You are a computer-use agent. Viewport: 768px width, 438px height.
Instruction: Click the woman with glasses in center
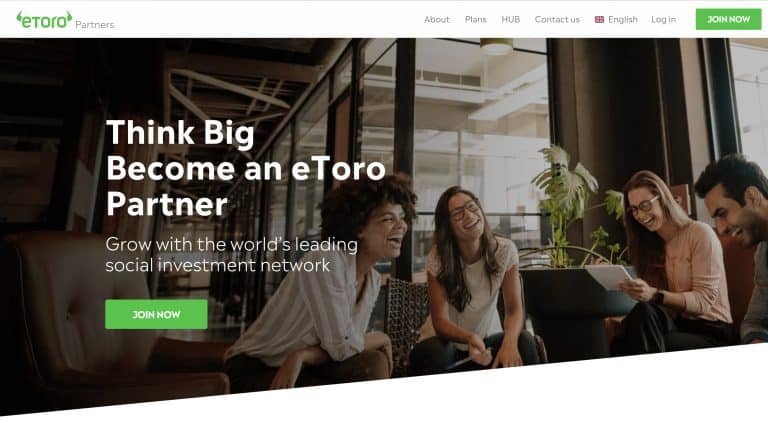(x=473, y=279)
